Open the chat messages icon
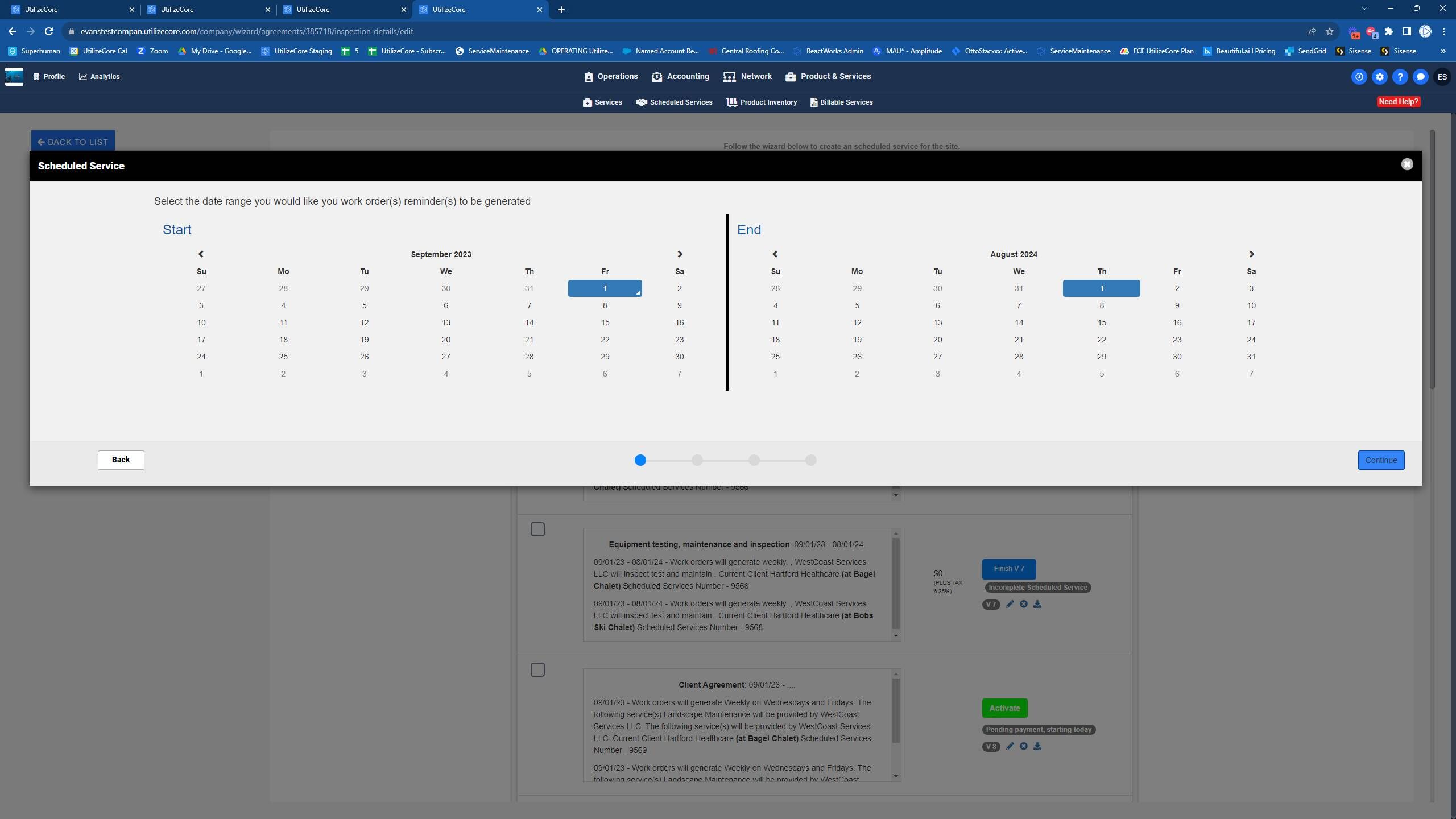This screenshot has height=819, width=1456. [x=1420, y=77]
